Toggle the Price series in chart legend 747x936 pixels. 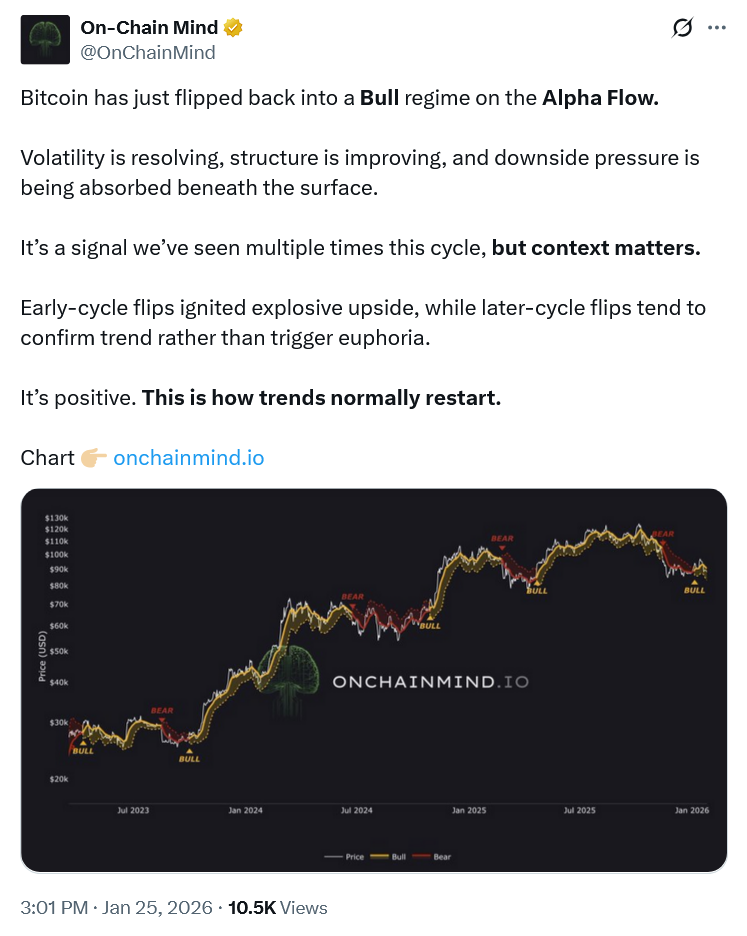pos(346,857)
